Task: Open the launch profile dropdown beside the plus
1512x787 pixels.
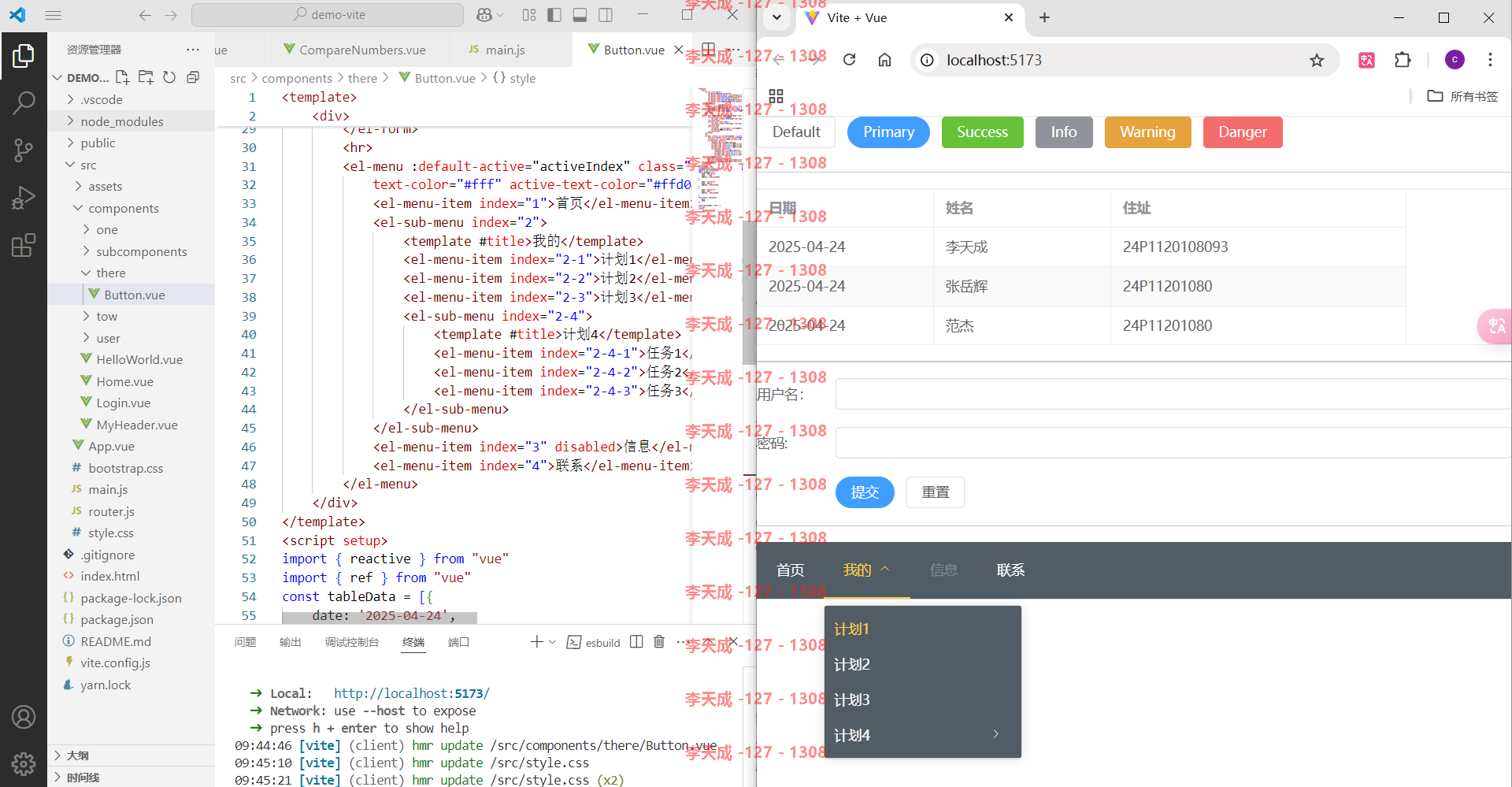Action: [x=552, y=642]
